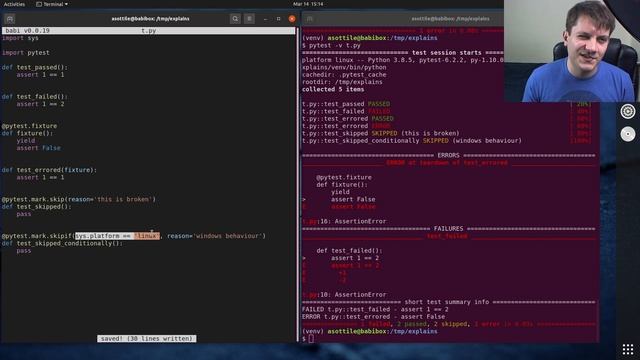Screen dimensions: 640x360
Task: Click 'def test_skipped_conditionally():' line
Action: tap(62, 244)
